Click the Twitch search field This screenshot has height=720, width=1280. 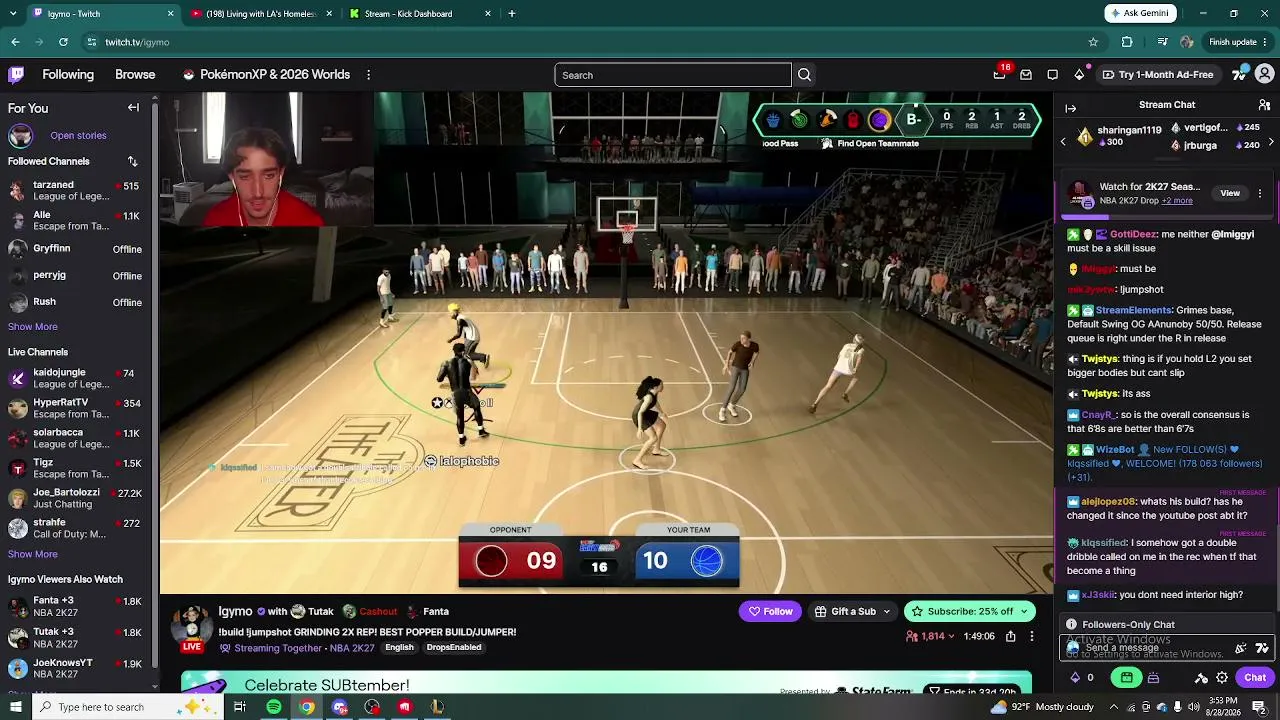(673, 75)
